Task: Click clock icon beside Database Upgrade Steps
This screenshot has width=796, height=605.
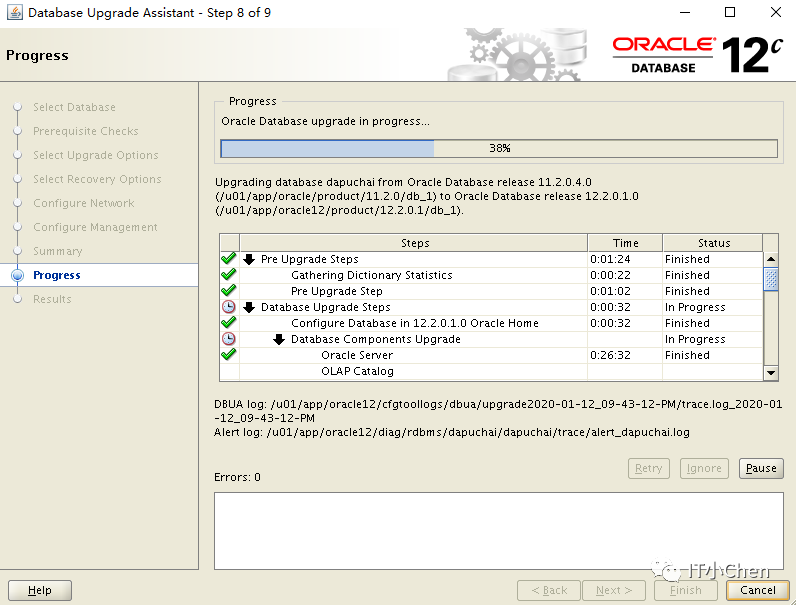Action: click(229, 307)
